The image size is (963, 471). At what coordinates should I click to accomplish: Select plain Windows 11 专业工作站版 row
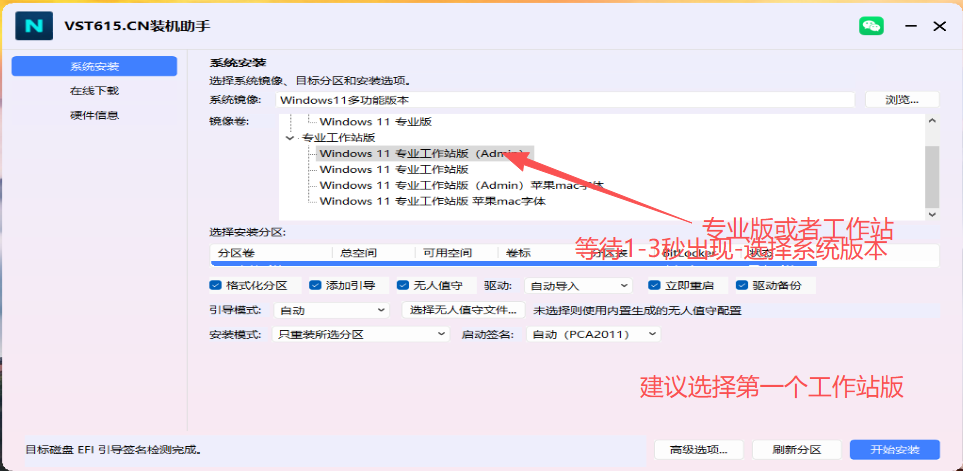click(x=394, y=169)
